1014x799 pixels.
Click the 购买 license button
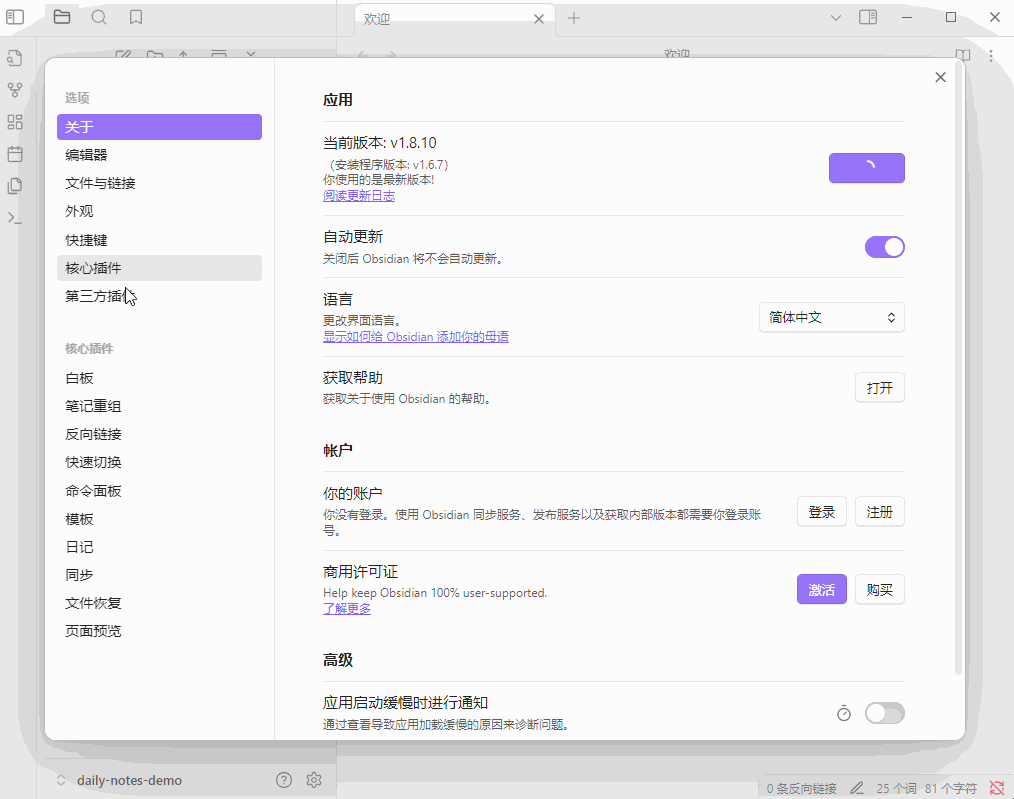coord(879,590)
